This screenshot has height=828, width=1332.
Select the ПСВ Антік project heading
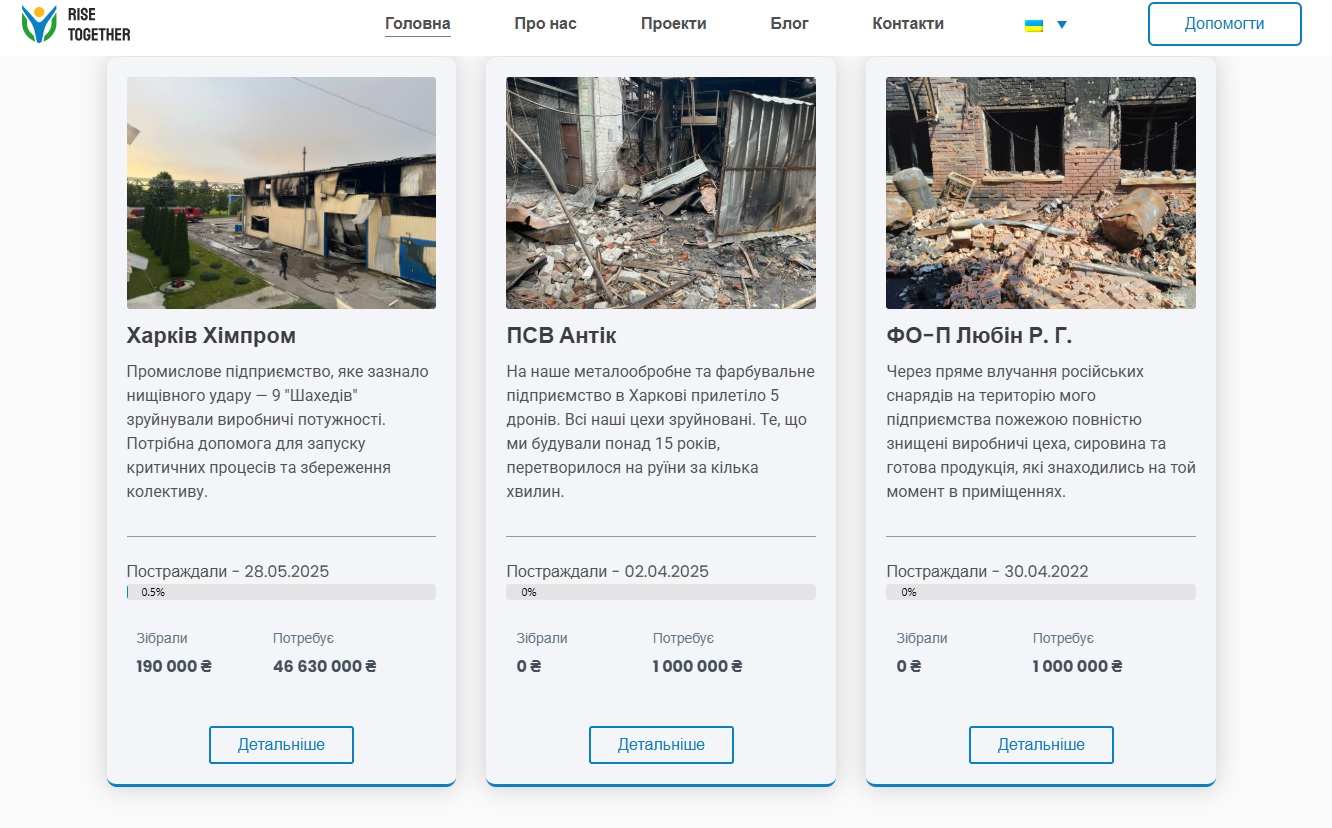pos(561,335)
